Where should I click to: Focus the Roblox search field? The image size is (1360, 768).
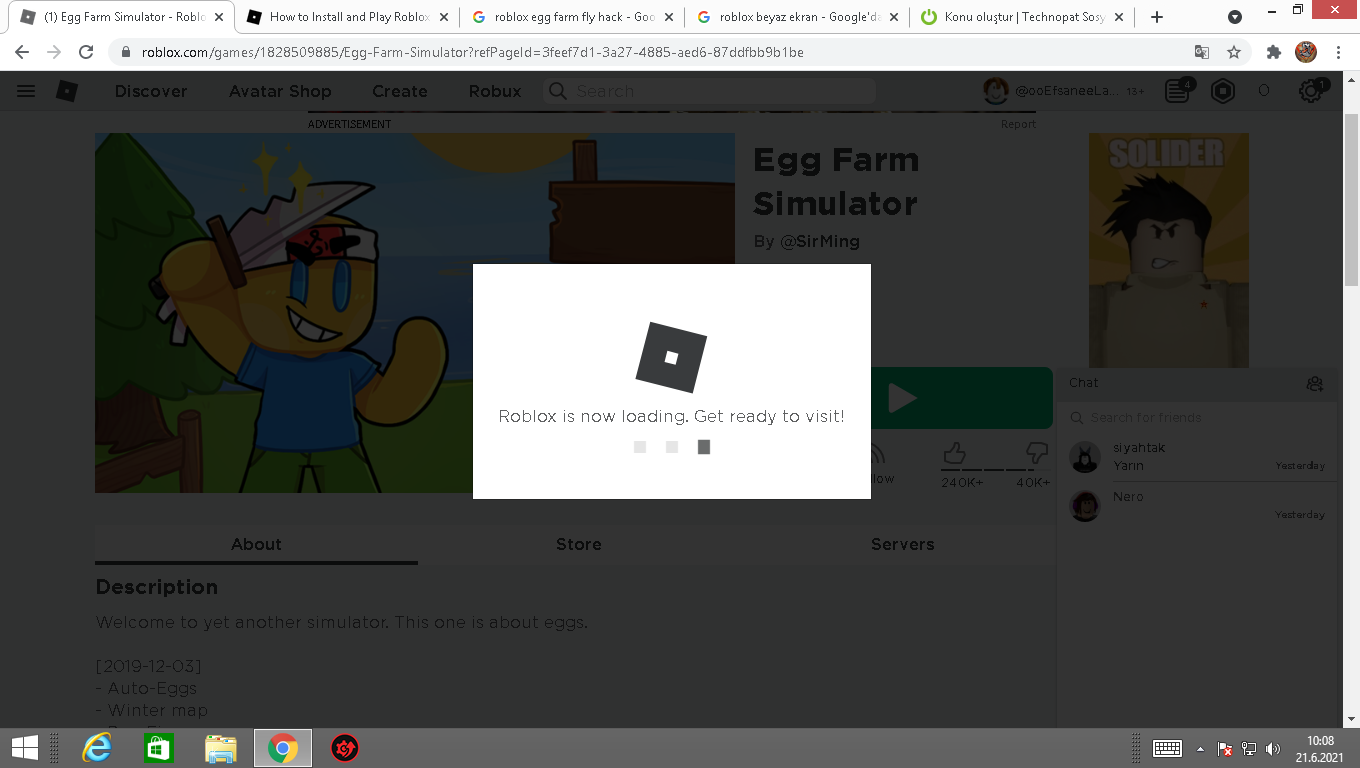710,91
